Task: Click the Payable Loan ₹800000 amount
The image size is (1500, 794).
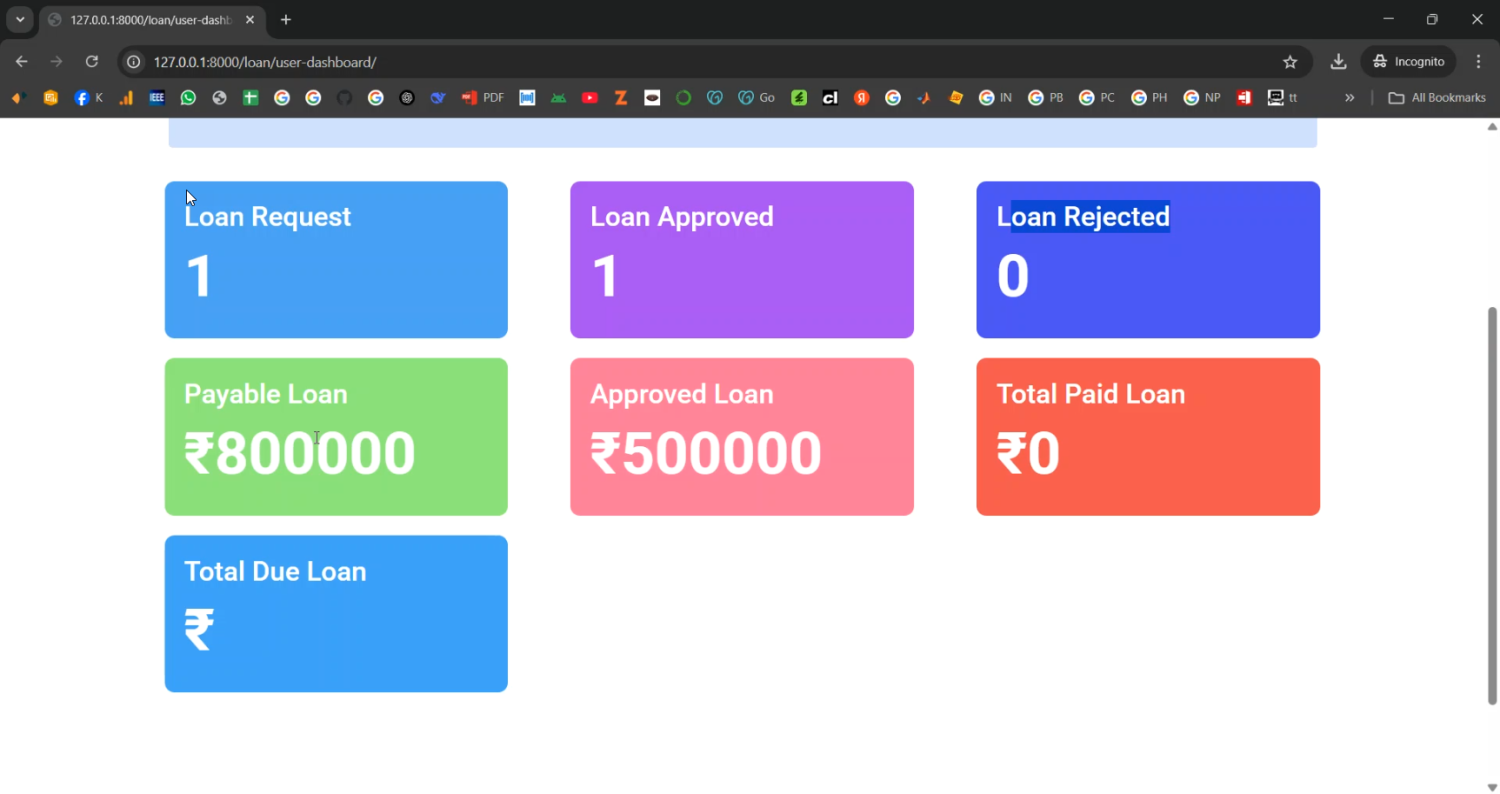Action: pos(300,453)
